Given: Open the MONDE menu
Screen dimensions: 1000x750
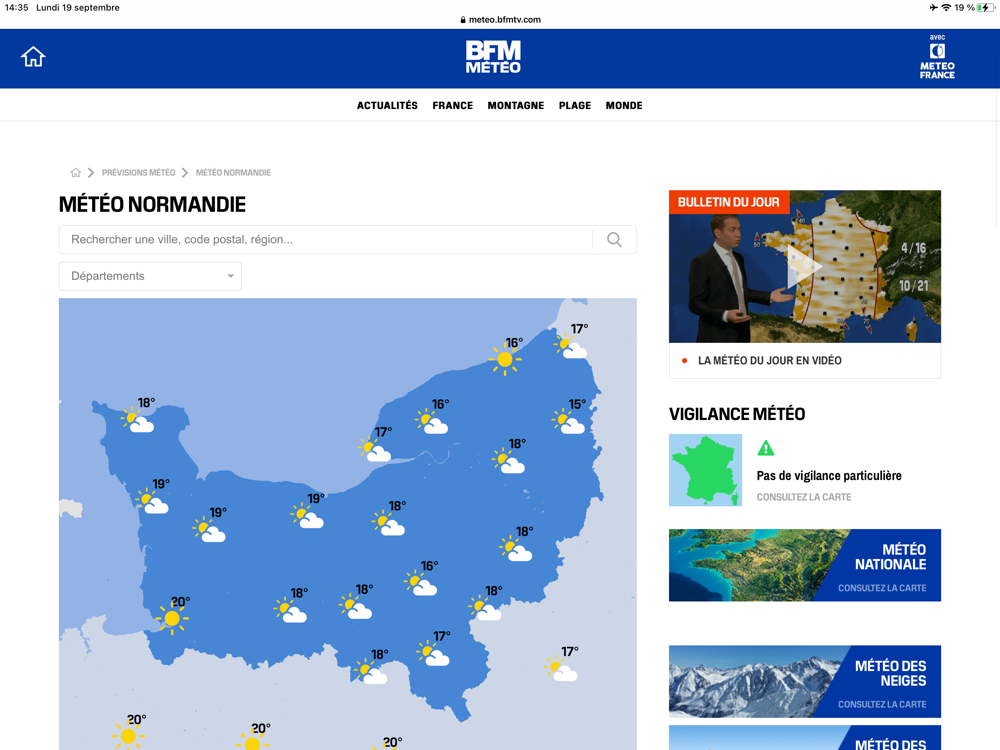Looking at the screenshot, I should [624, 106].
